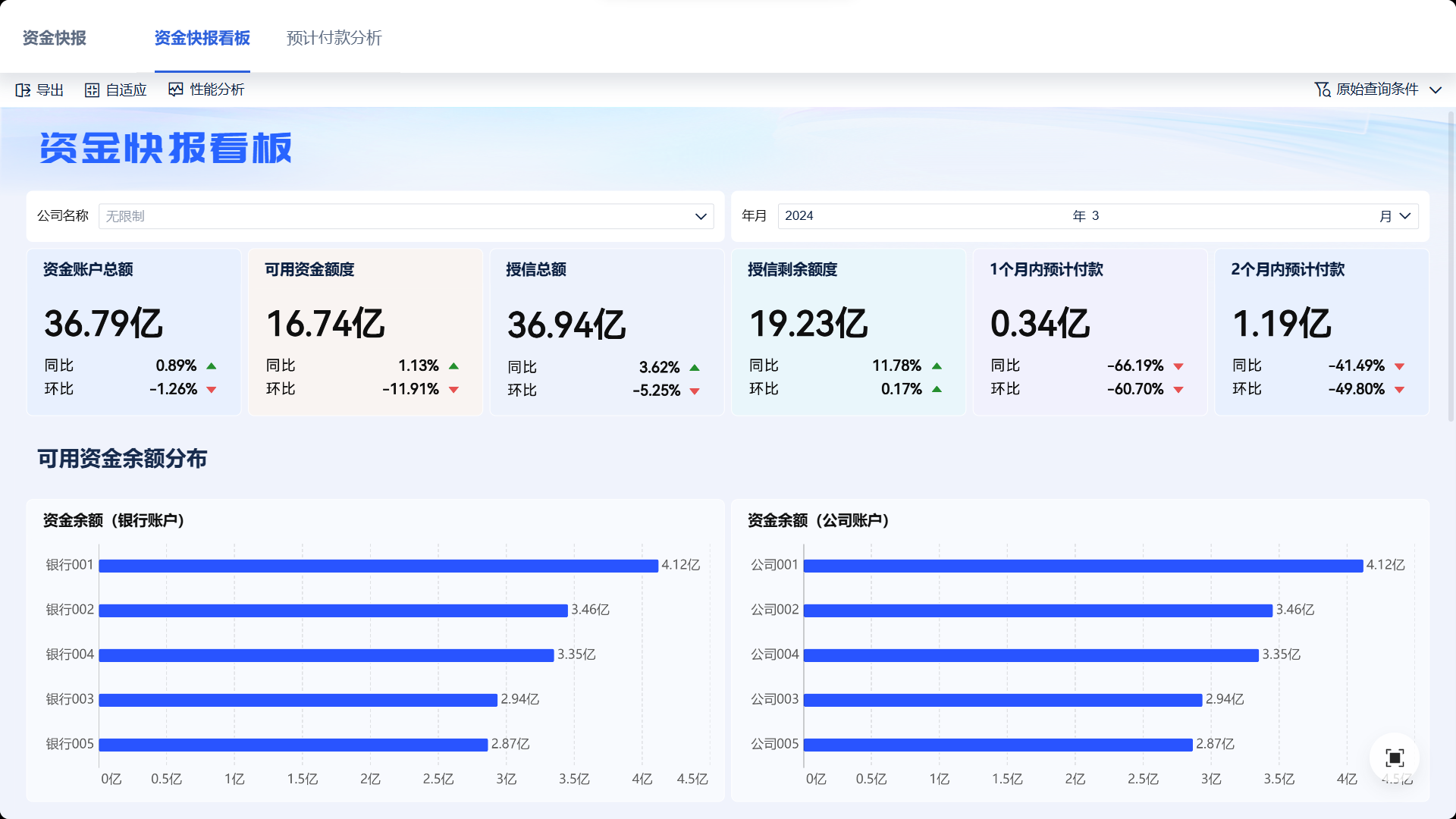1456x819 pixels.
Task: Open the 性能分析 performance chart icon
Action: coord(176,89)
